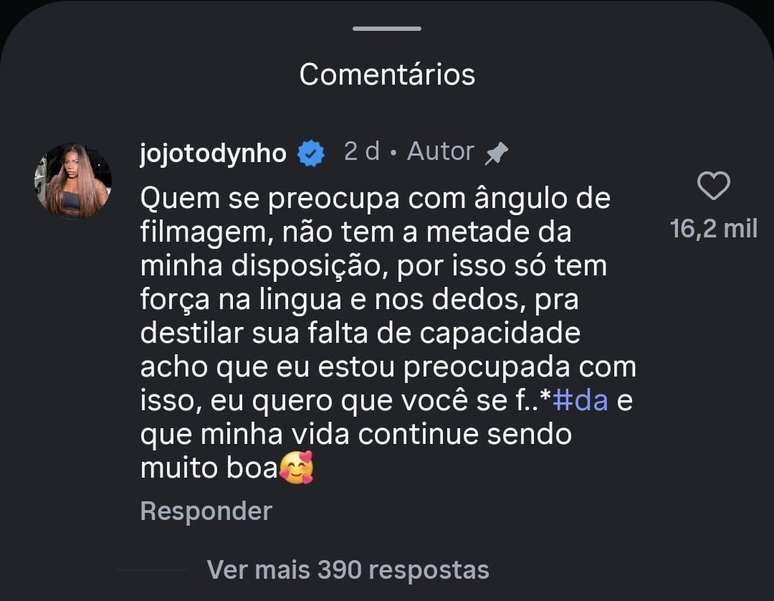
Task: Click the horizontal line beside Ver mais
Action: [152, 570]
